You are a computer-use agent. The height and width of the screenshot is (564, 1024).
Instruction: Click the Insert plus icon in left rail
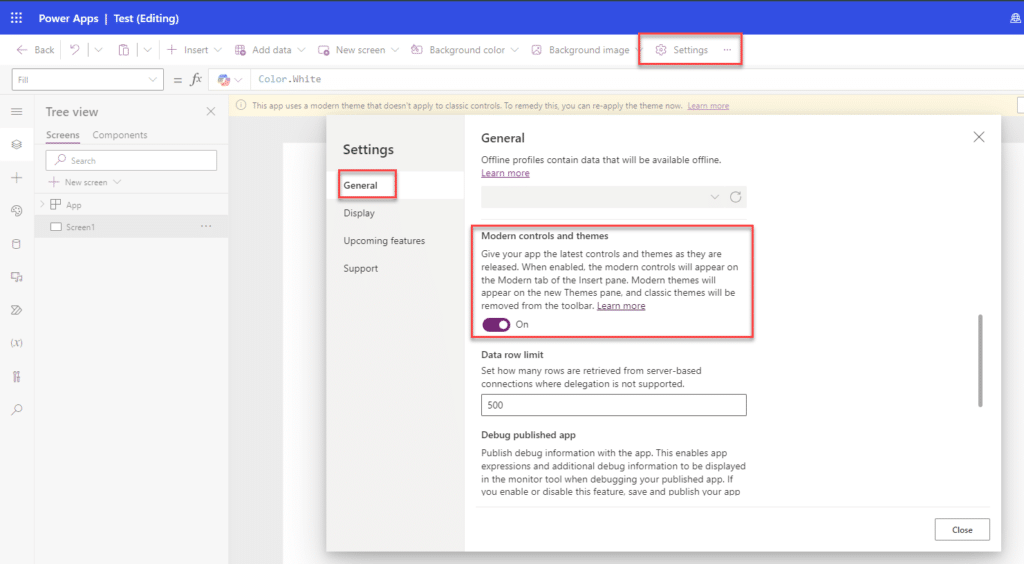[16, 178]
